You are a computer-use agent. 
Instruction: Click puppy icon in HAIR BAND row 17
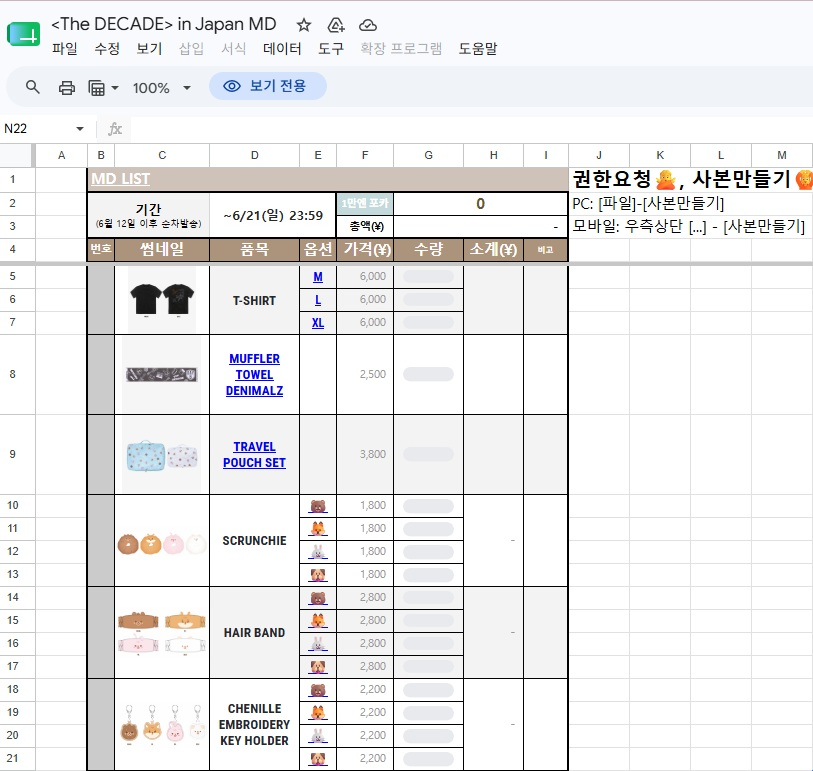coord(318,667)
